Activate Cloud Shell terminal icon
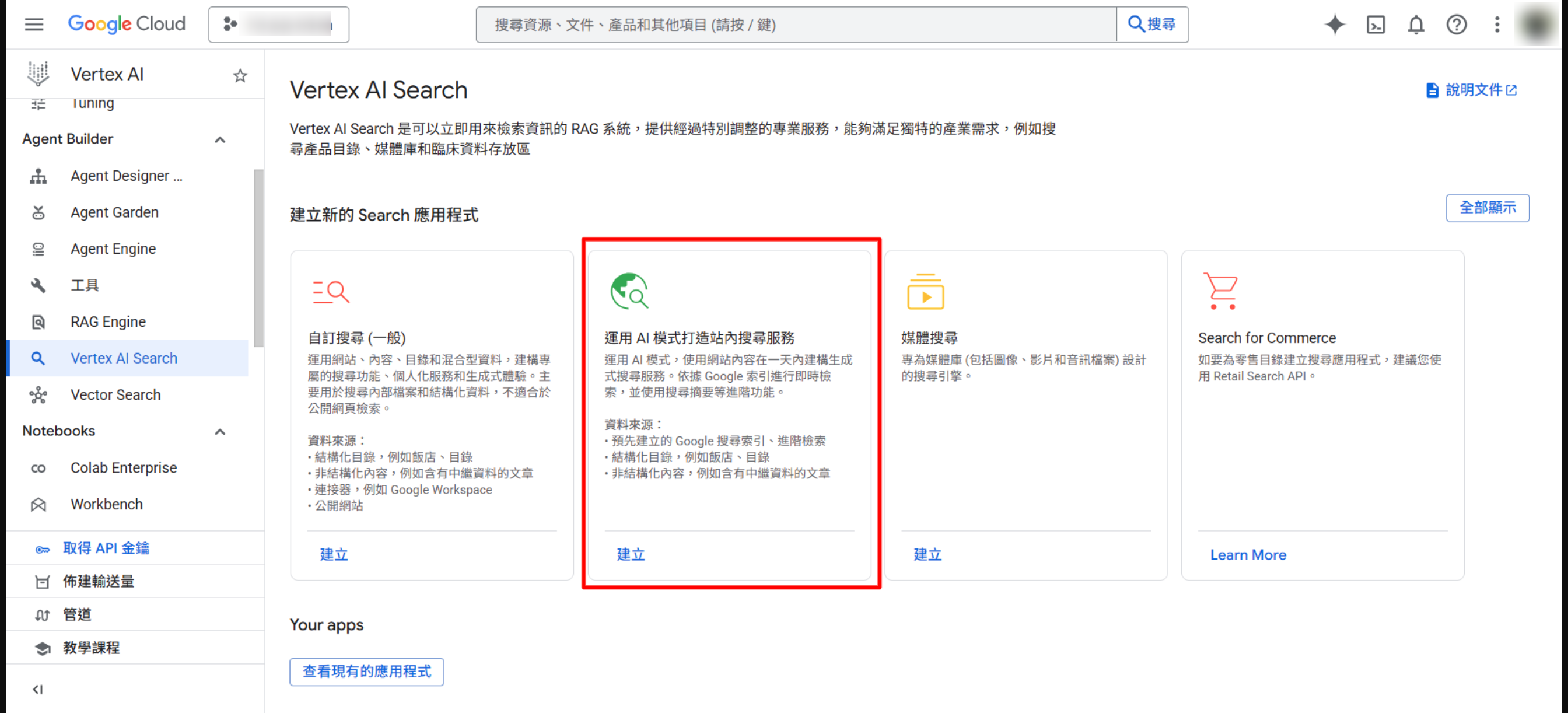 point(1375,25)
